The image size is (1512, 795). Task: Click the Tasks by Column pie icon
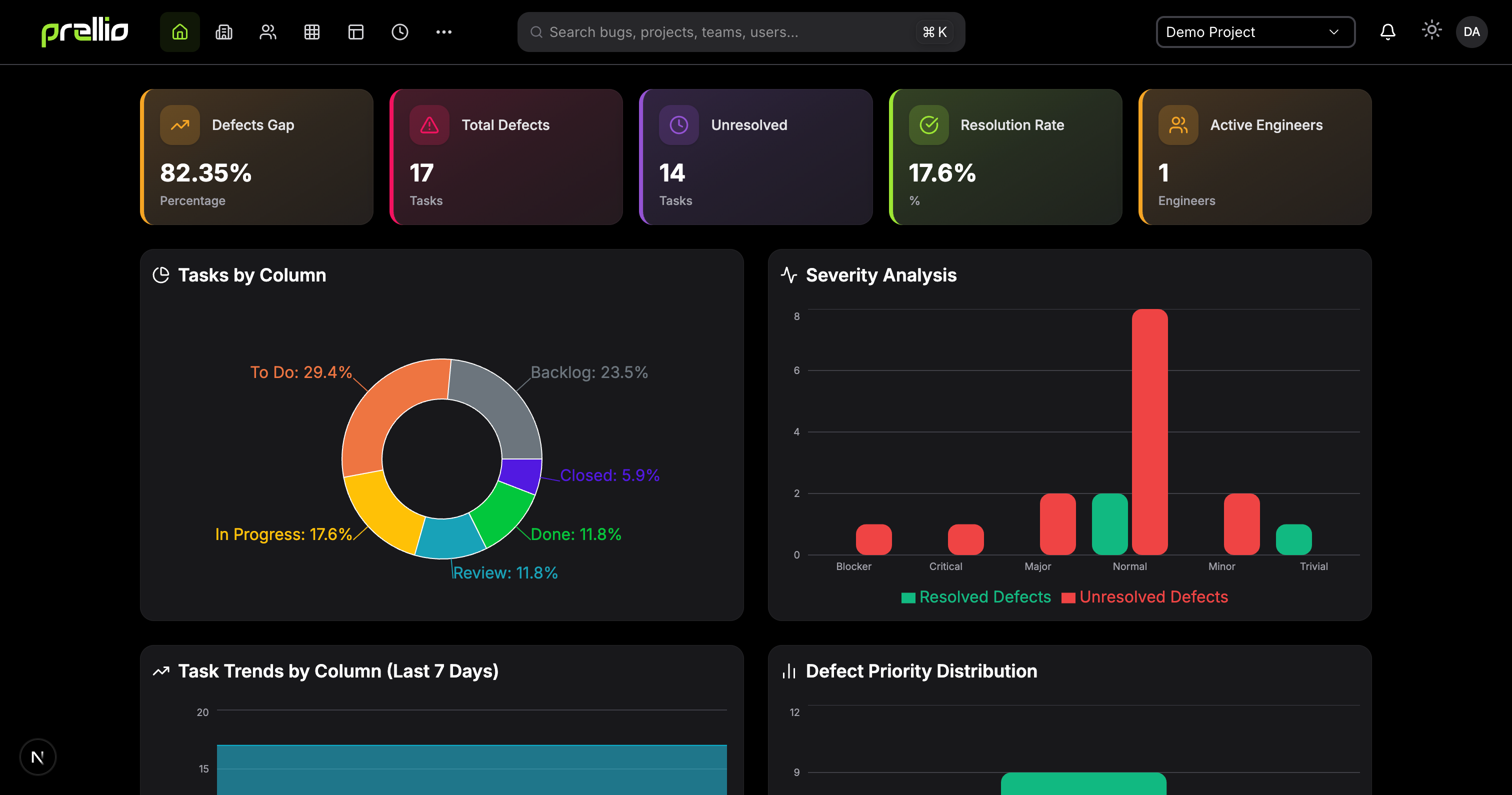tap(161, 275)
